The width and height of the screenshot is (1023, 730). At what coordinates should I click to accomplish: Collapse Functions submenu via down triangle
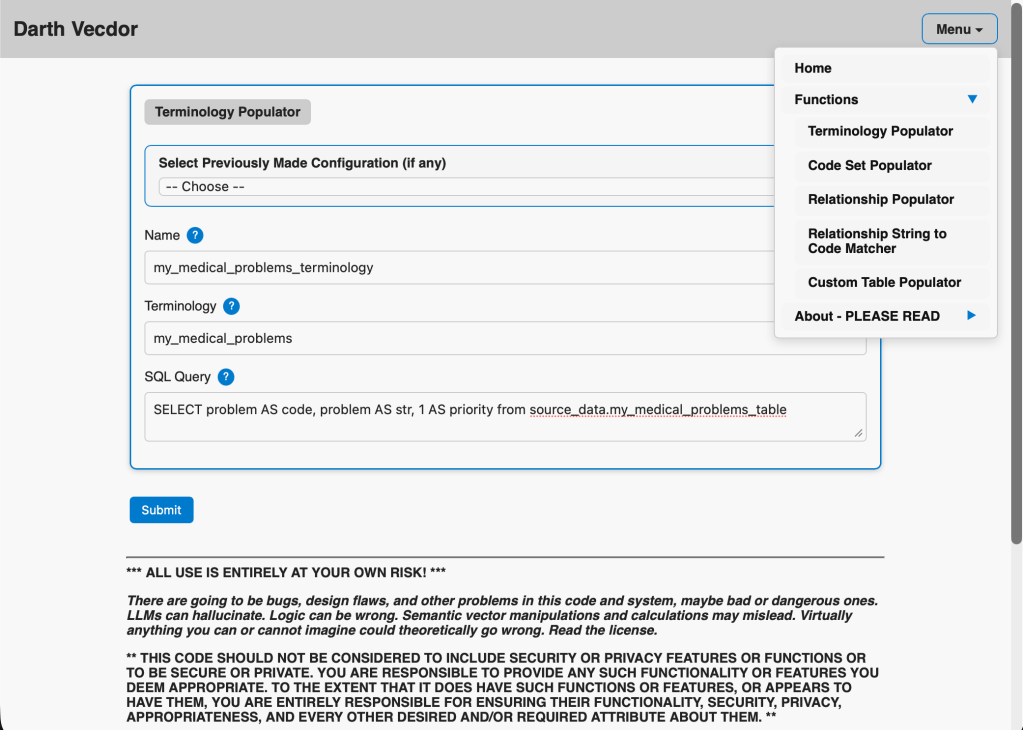[972, 99]
